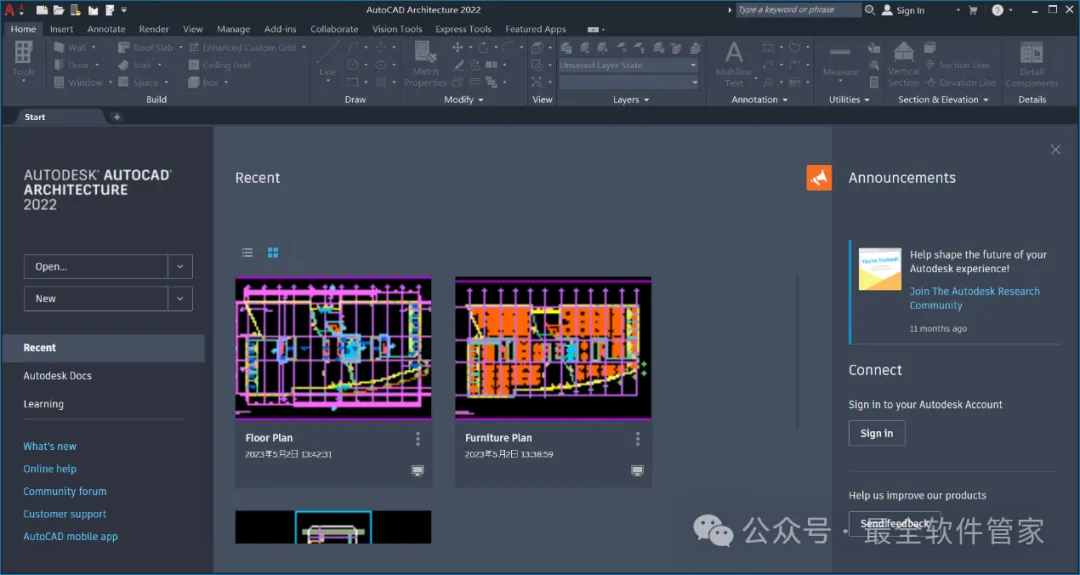Open the Online help link
The image size is (1080, 575).
coord(50,469)
